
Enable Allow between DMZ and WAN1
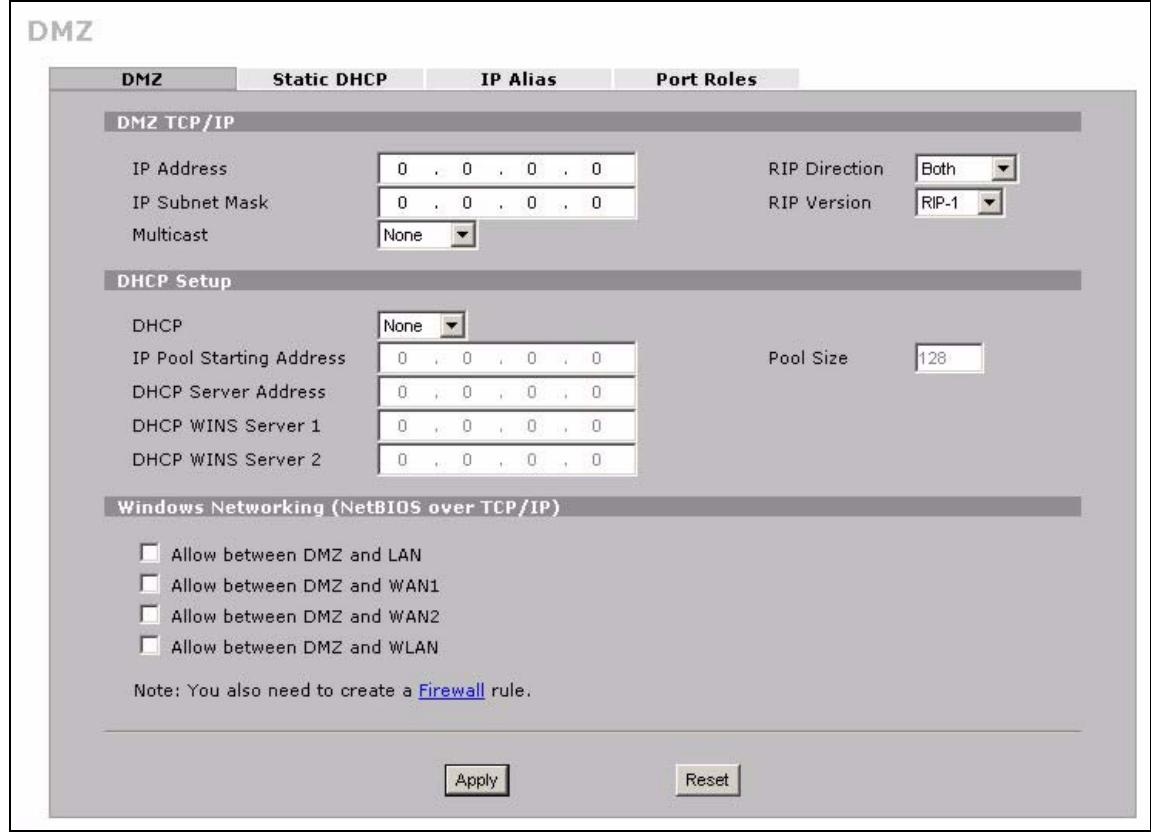click(x=149, y=584)
